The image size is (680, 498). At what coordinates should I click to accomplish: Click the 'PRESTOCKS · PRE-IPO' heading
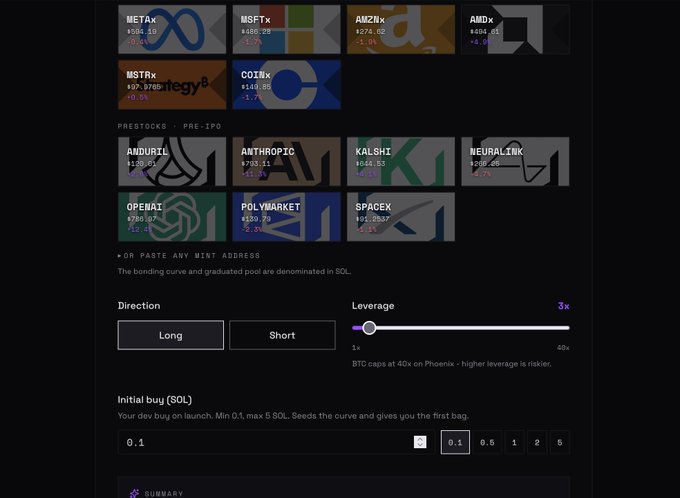click(x=169, y=126)
